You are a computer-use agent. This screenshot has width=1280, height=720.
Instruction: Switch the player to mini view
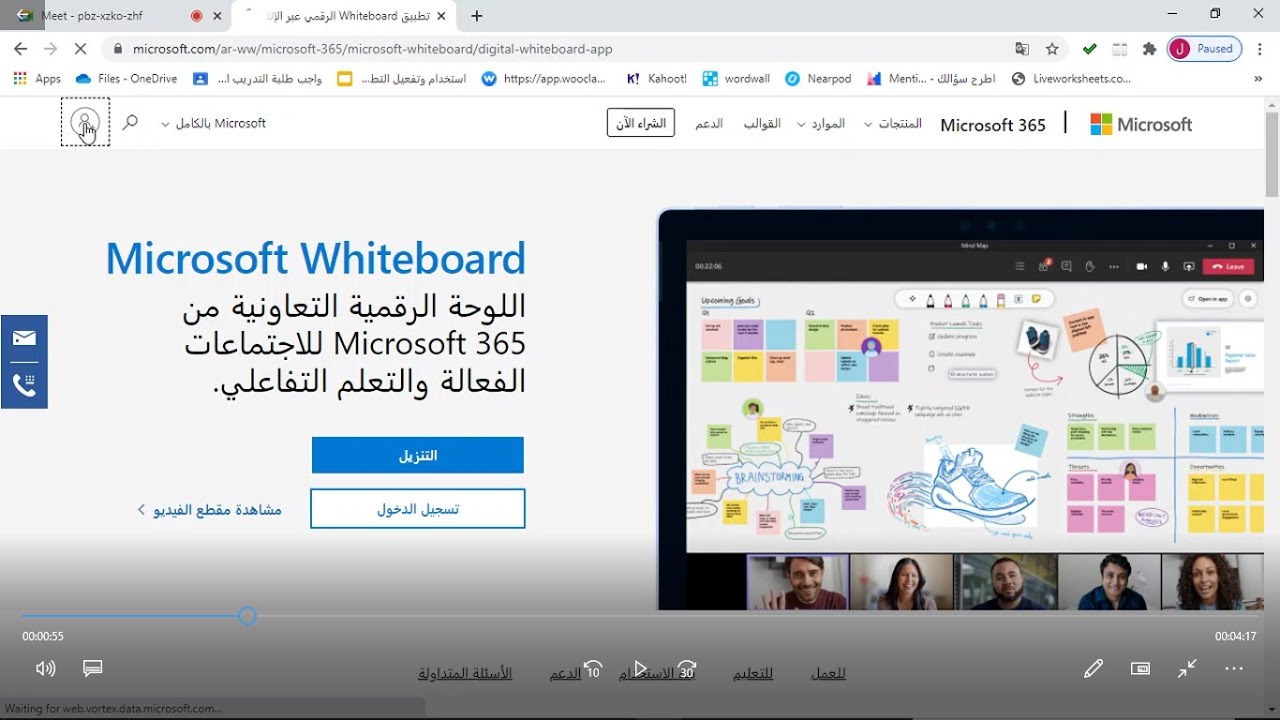1140,669
